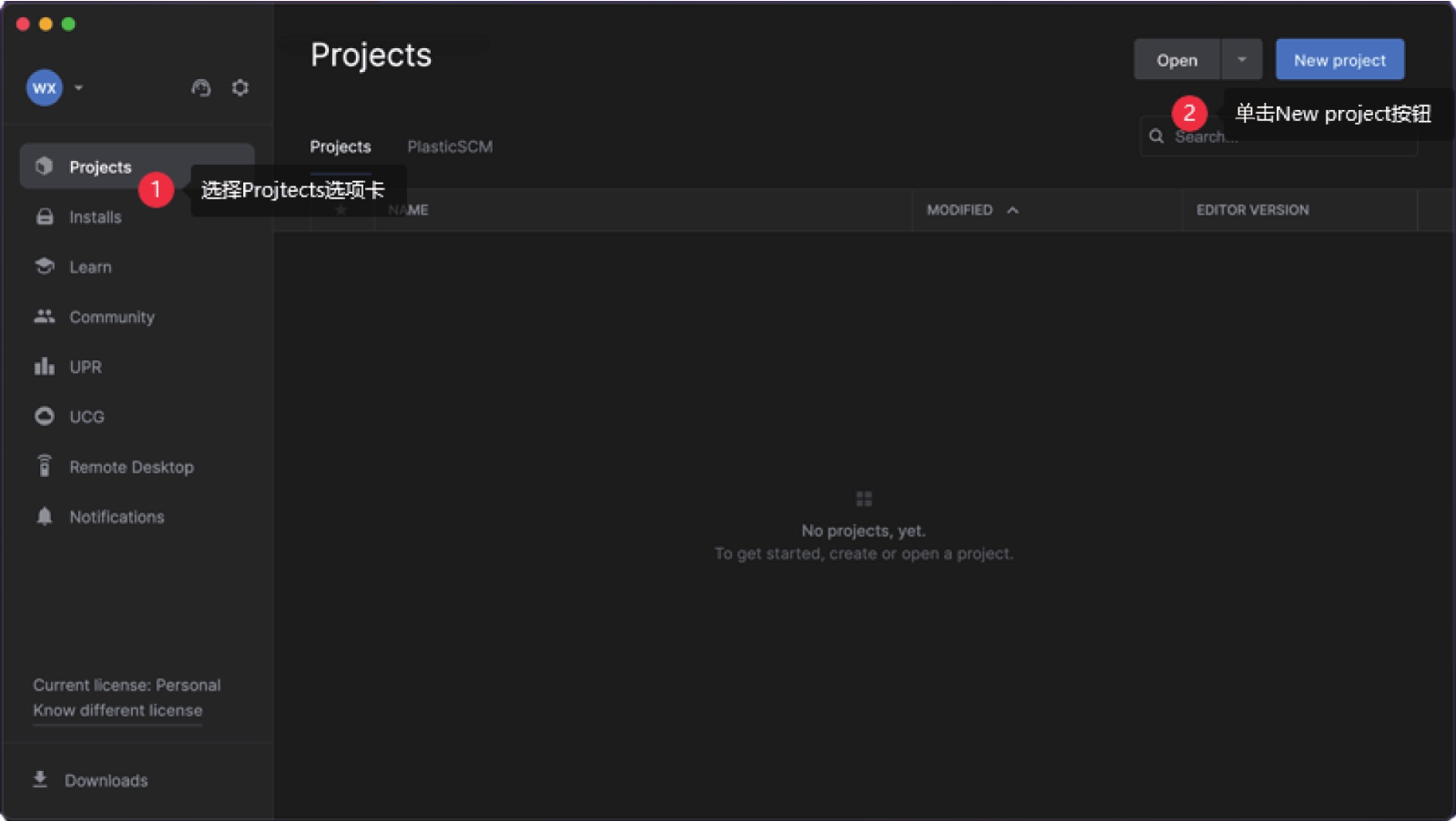1456x821 pixels.
Task: Open Notifications in the sidebar
Action: point(117,517)
